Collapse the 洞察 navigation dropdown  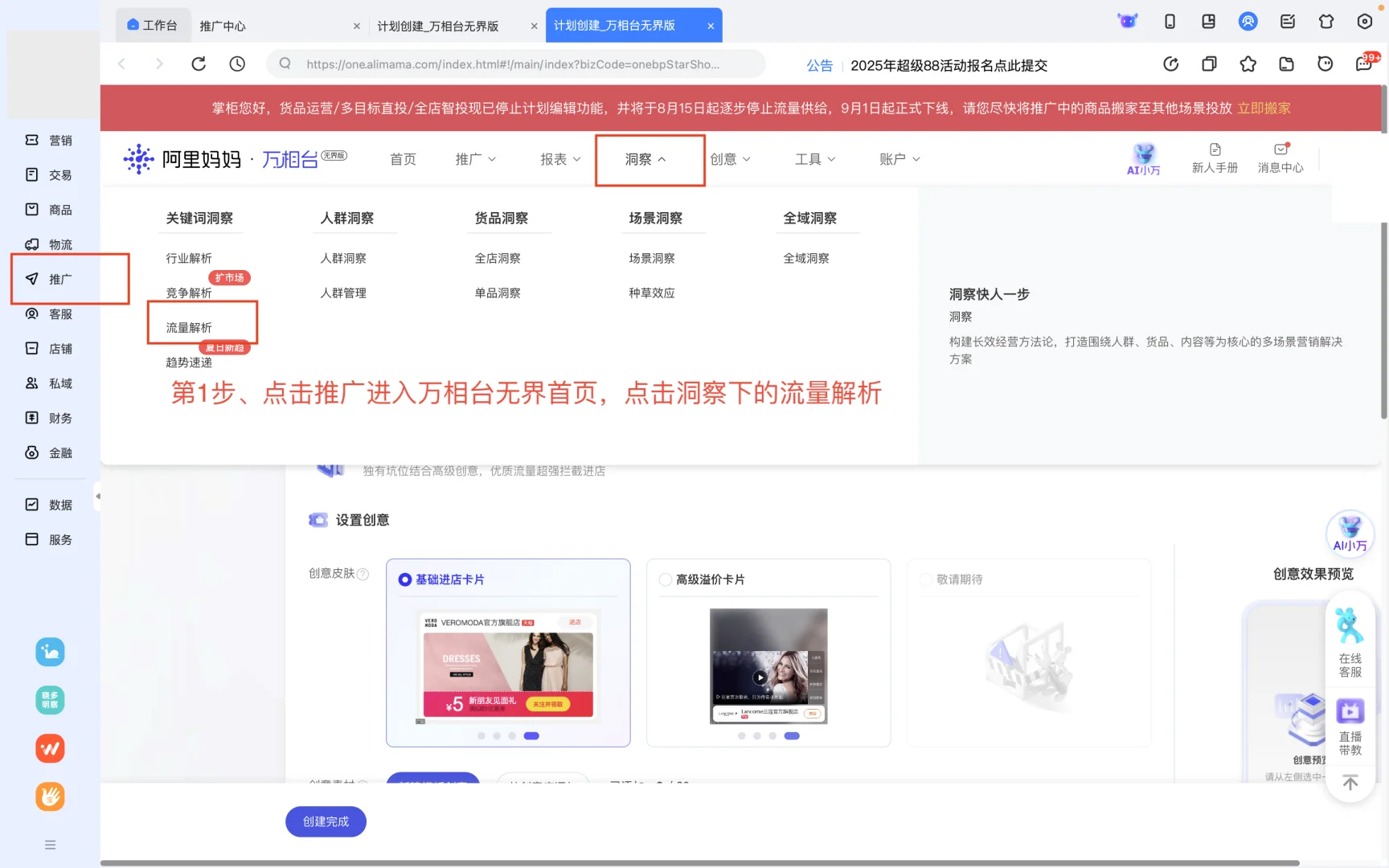point(649,159)
